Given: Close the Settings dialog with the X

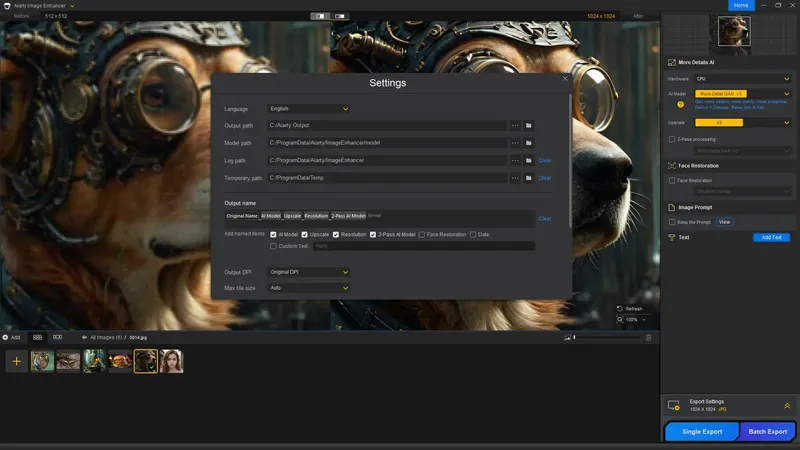Looking at the screenshot, I should [x=565, y=79].
